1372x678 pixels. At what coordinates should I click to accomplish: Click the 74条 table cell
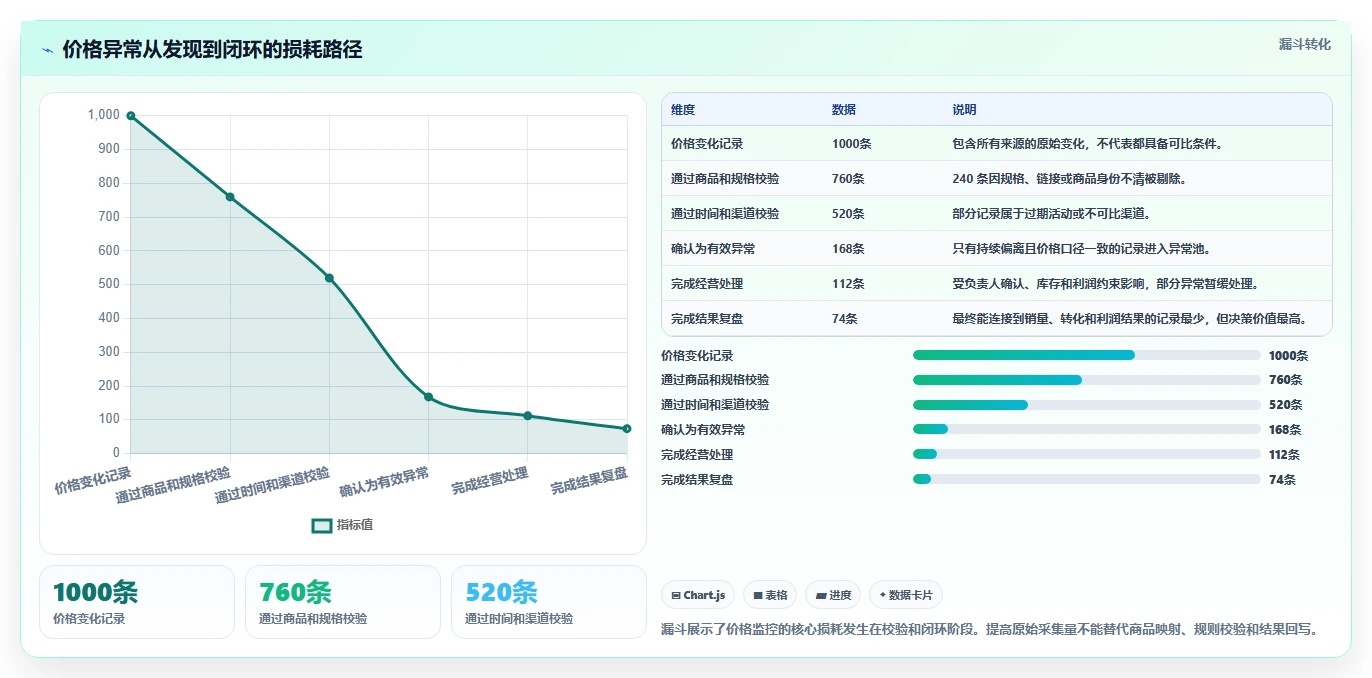845,319
